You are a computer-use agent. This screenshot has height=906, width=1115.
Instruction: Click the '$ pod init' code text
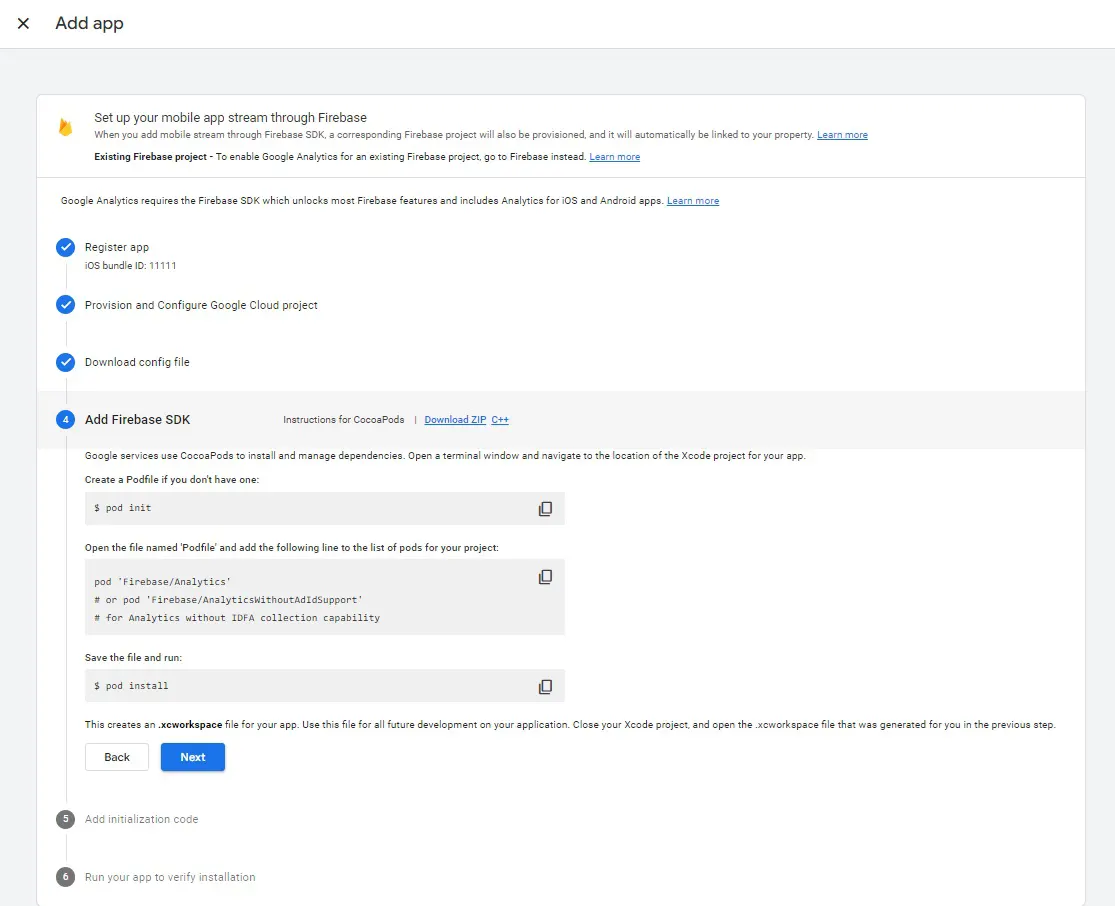pyautogui.click(x=122, y=508)
